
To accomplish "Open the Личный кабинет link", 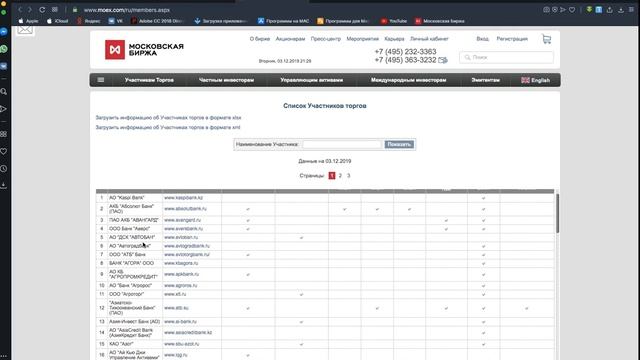I will coord(429,39).
